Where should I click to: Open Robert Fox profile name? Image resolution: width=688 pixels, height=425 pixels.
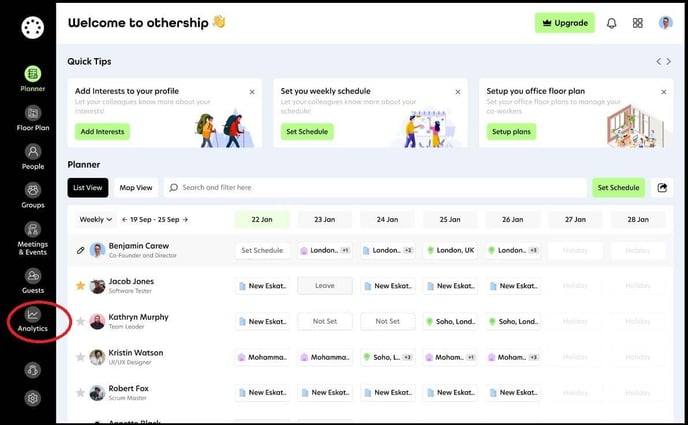(129, 389)
